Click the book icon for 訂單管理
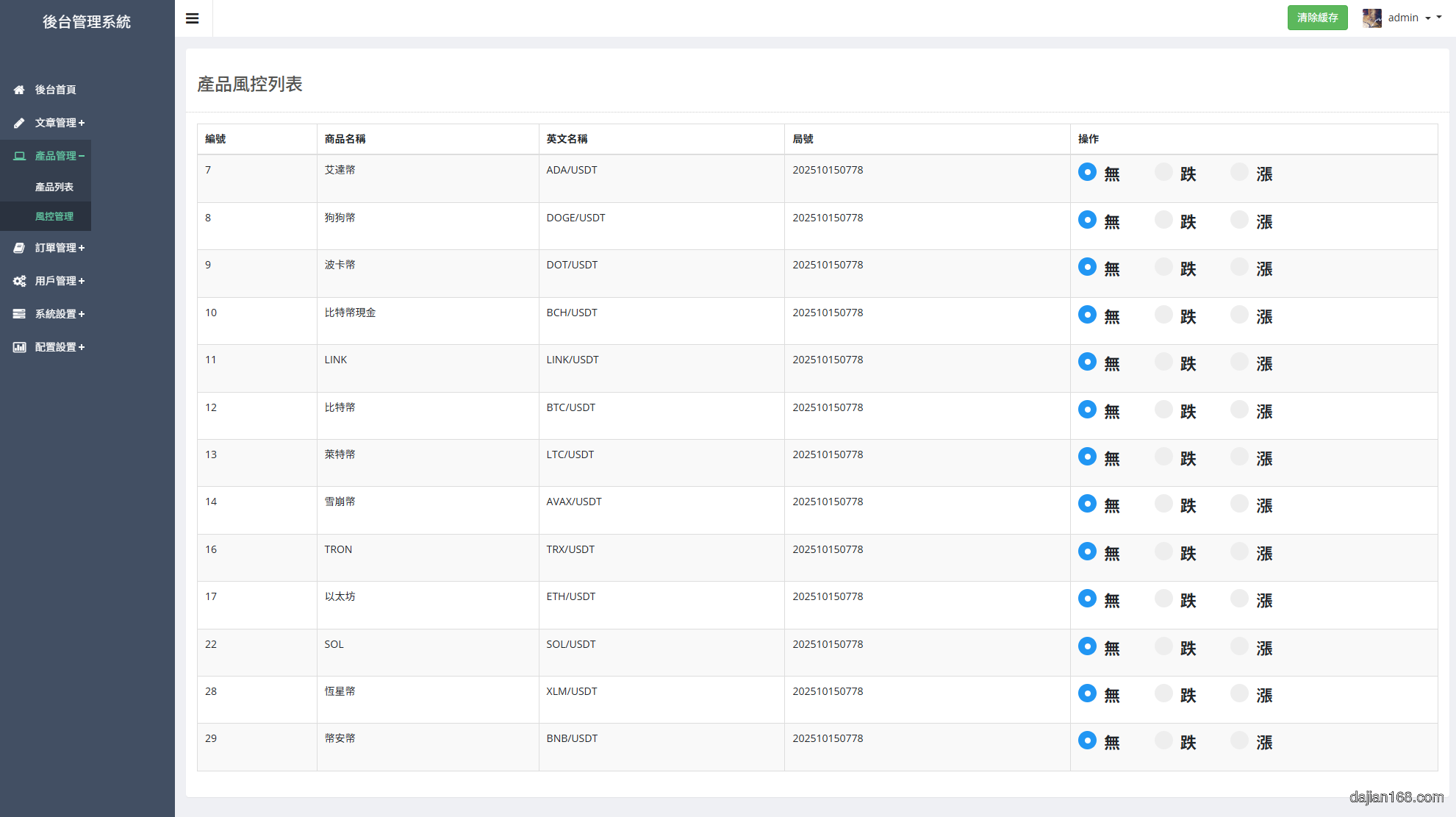This screenshot has width=1456, height=817. click(x=19, y=248)
